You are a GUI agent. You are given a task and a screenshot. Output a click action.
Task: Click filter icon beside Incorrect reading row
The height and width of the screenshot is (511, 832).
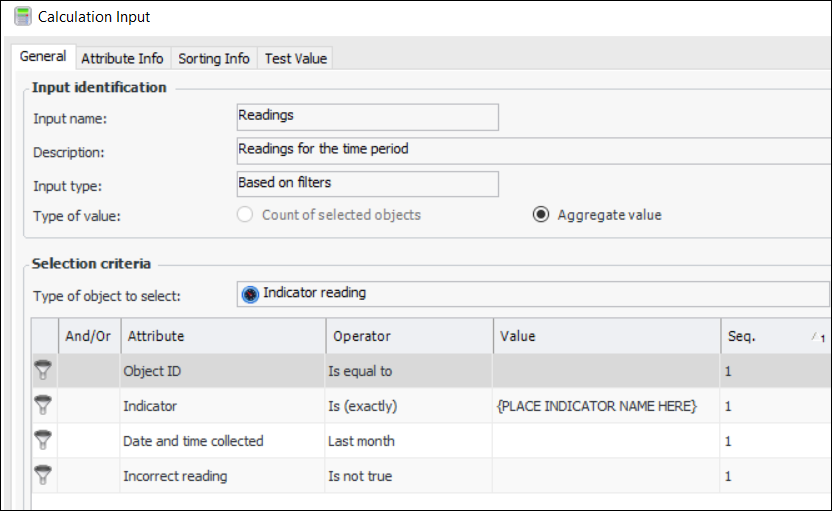click(x=43, y=476)
